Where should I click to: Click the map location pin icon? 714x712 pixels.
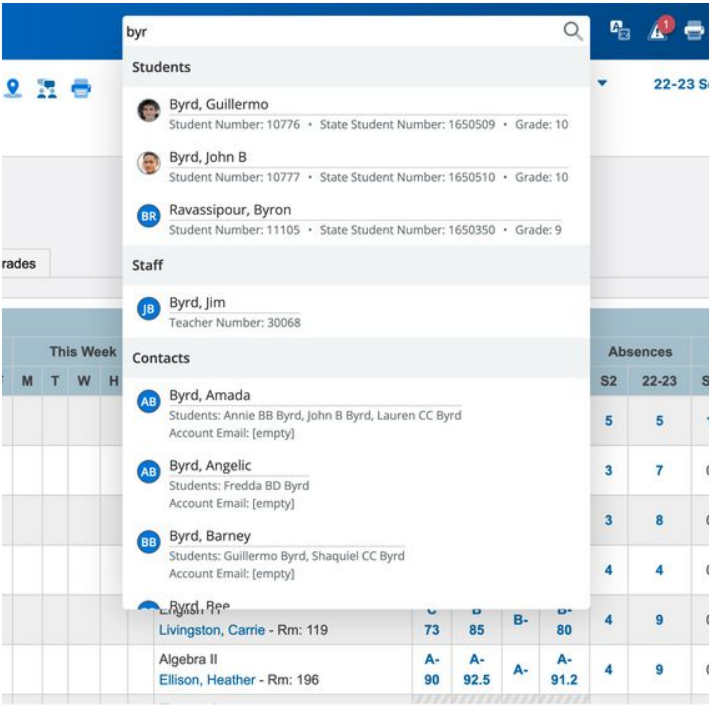[x=13, y=88]
